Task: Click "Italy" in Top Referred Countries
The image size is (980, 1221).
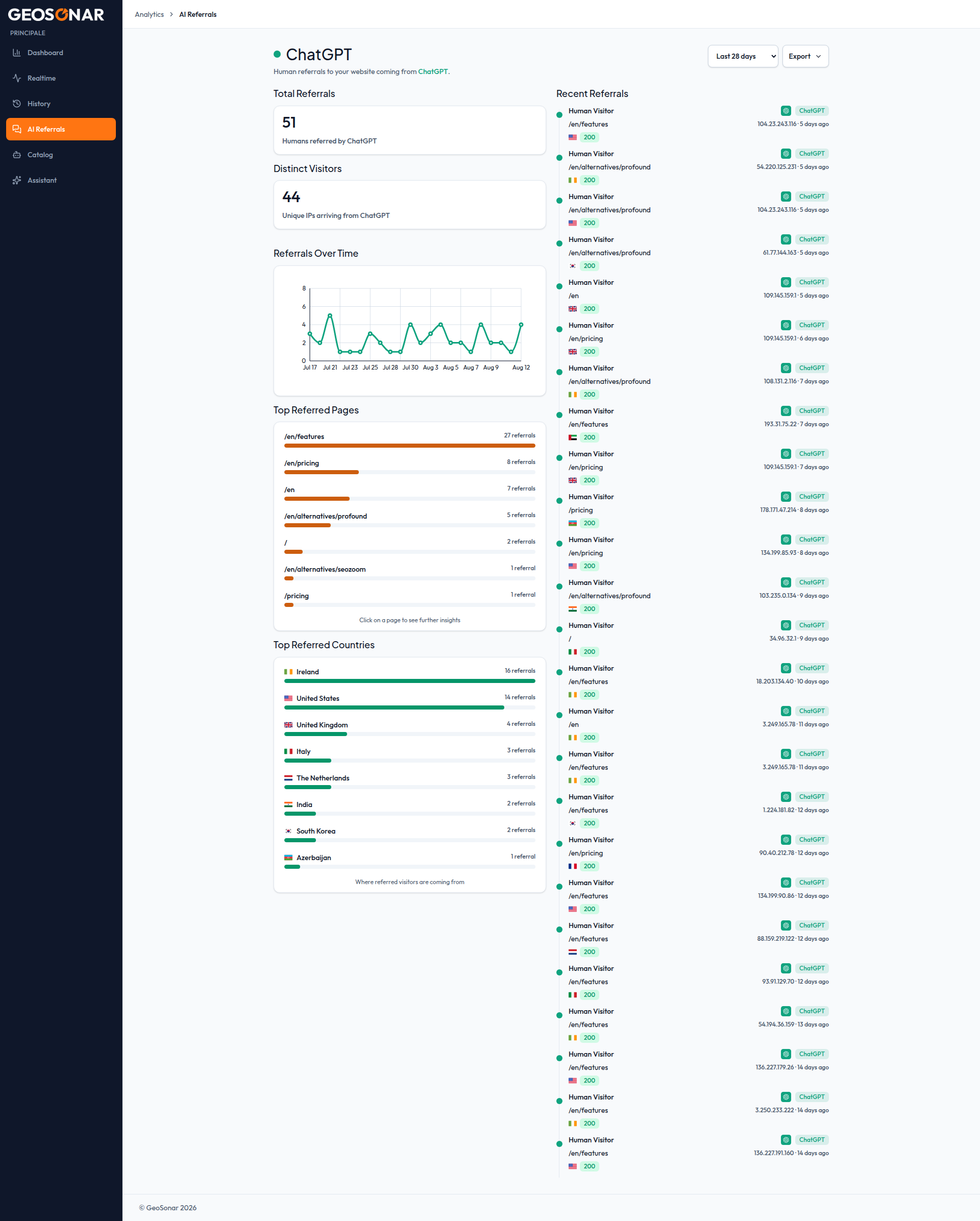Action: pos(304,751)
